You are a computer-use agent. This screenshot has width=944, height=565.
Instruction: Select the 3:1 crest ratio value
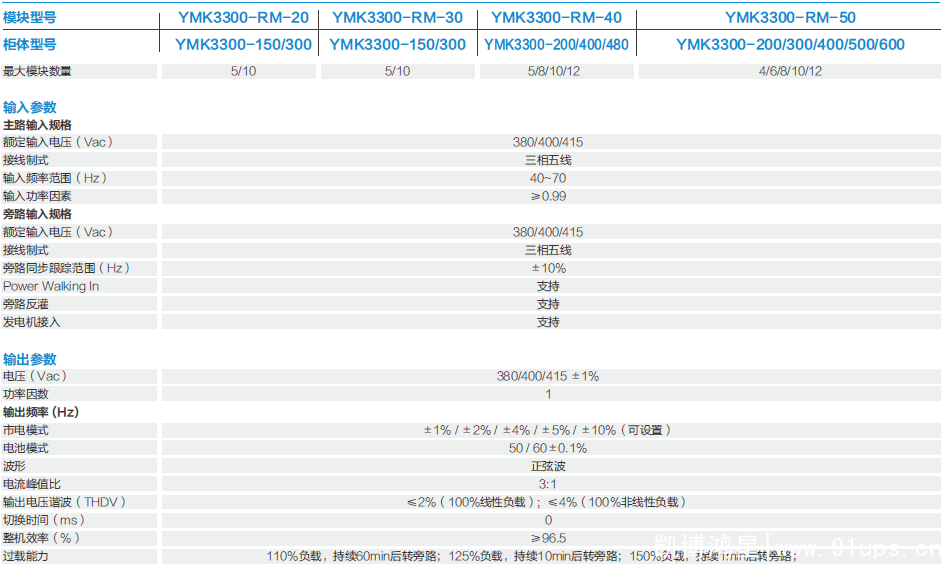[548, 484]
